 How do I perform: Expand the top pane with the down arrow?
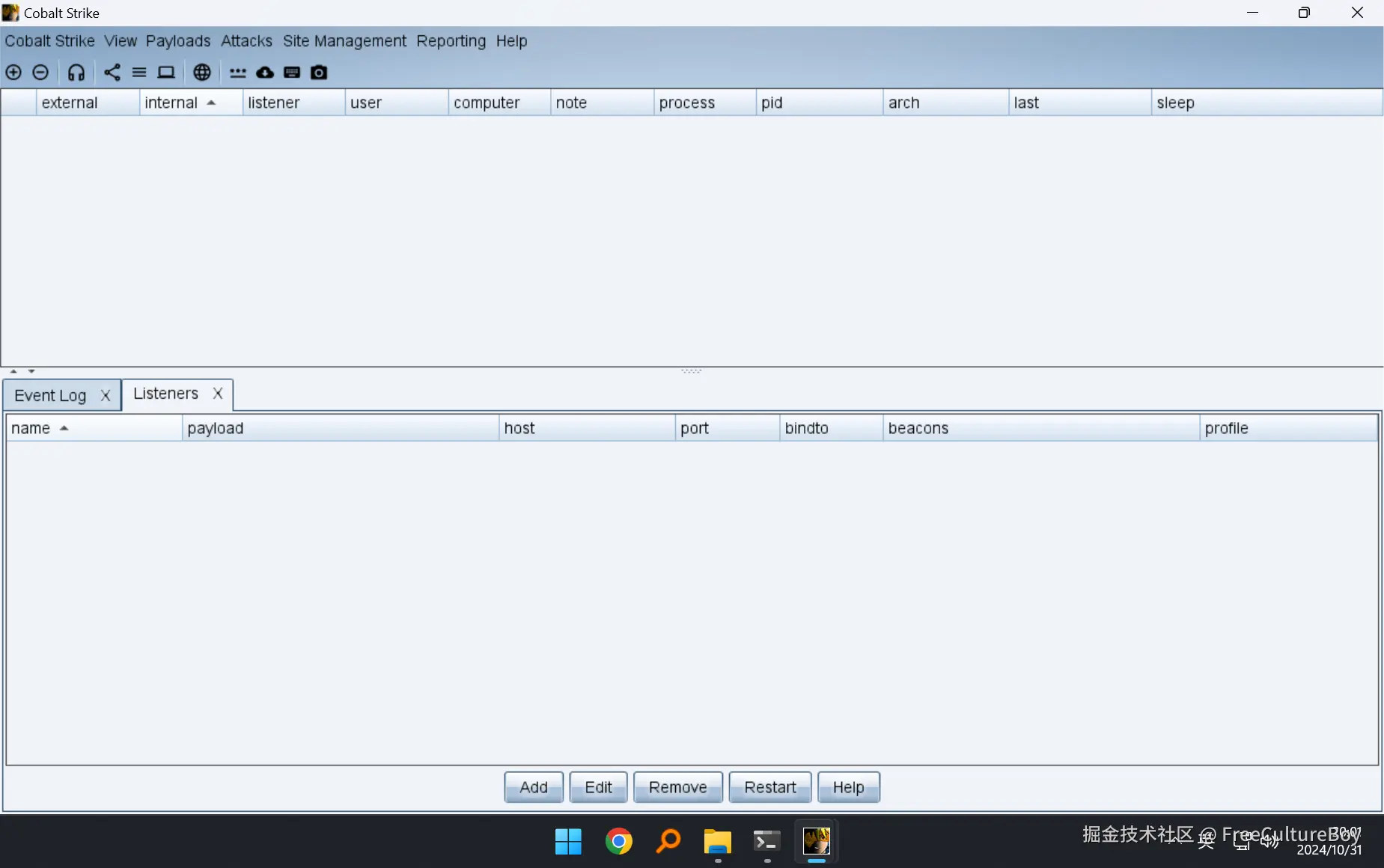31,371
